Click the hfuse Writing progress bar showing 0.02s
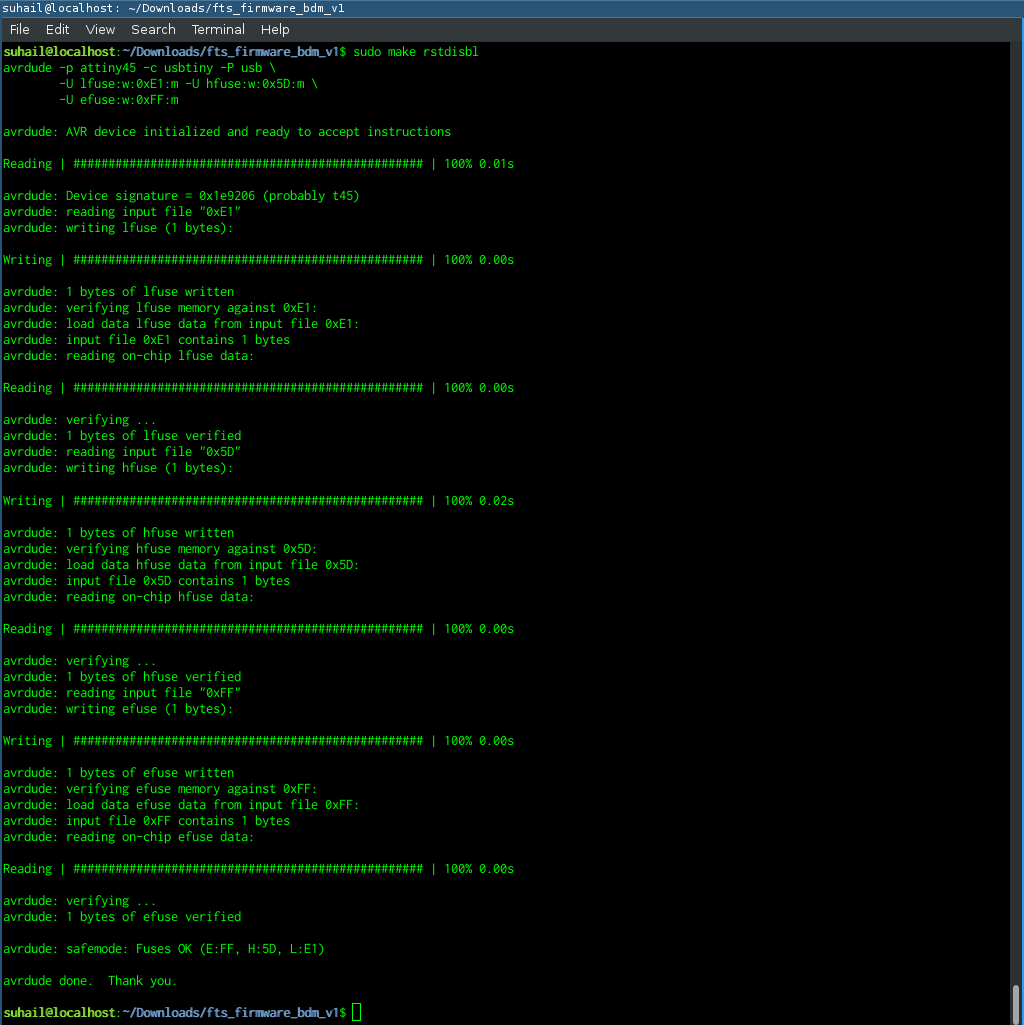 258,501
